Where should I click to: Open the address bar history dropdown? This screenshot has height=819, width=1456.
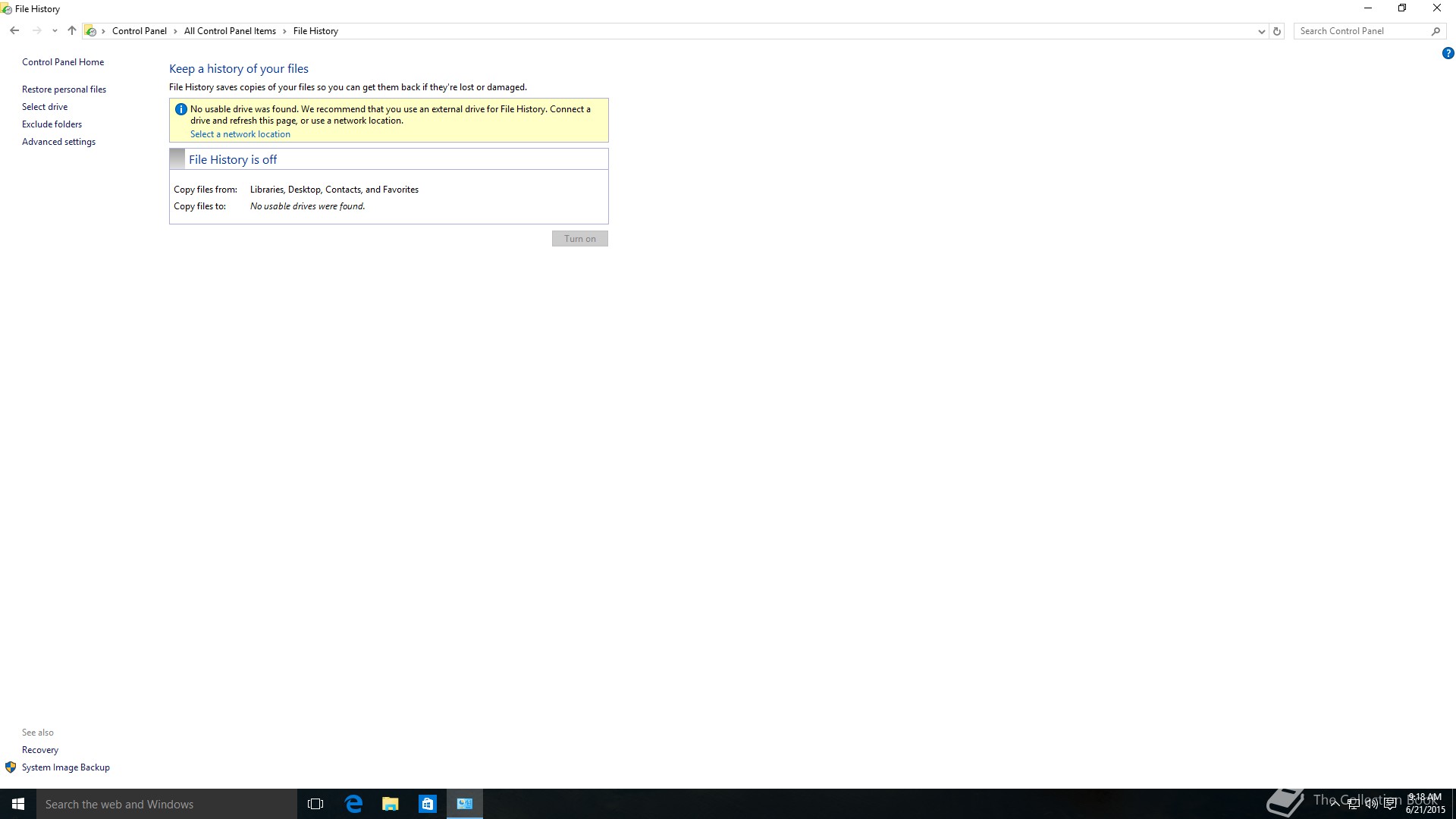pyautogui.click(x=1261, y=31)
